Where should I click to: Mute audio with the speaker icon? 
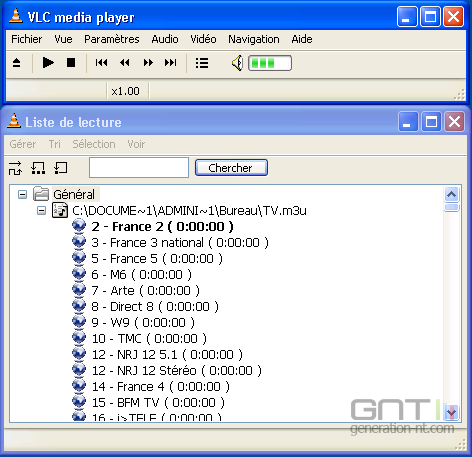click(237, 63)
